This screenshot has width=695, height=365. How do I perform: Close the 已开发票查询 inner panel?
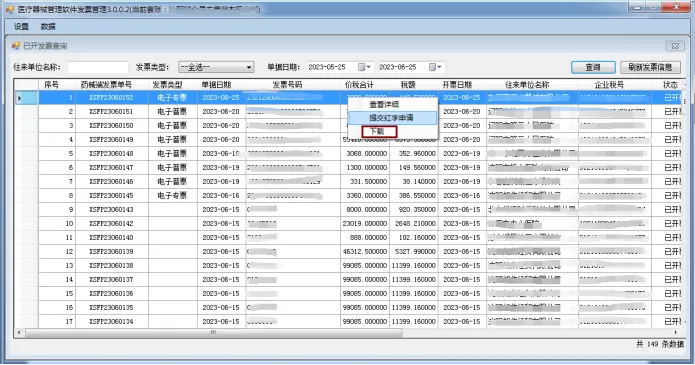pos(675,46)
